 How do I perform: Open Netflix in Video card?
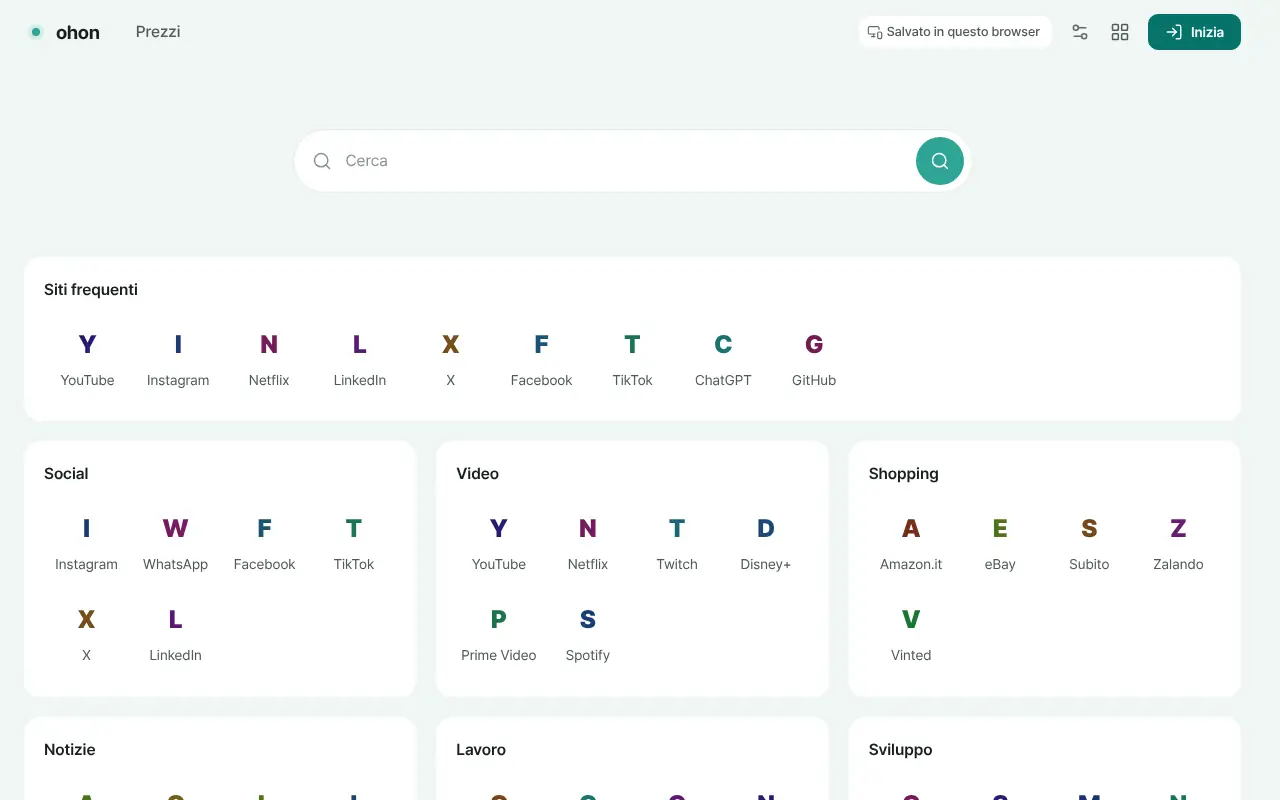click(x=588, y=544)
